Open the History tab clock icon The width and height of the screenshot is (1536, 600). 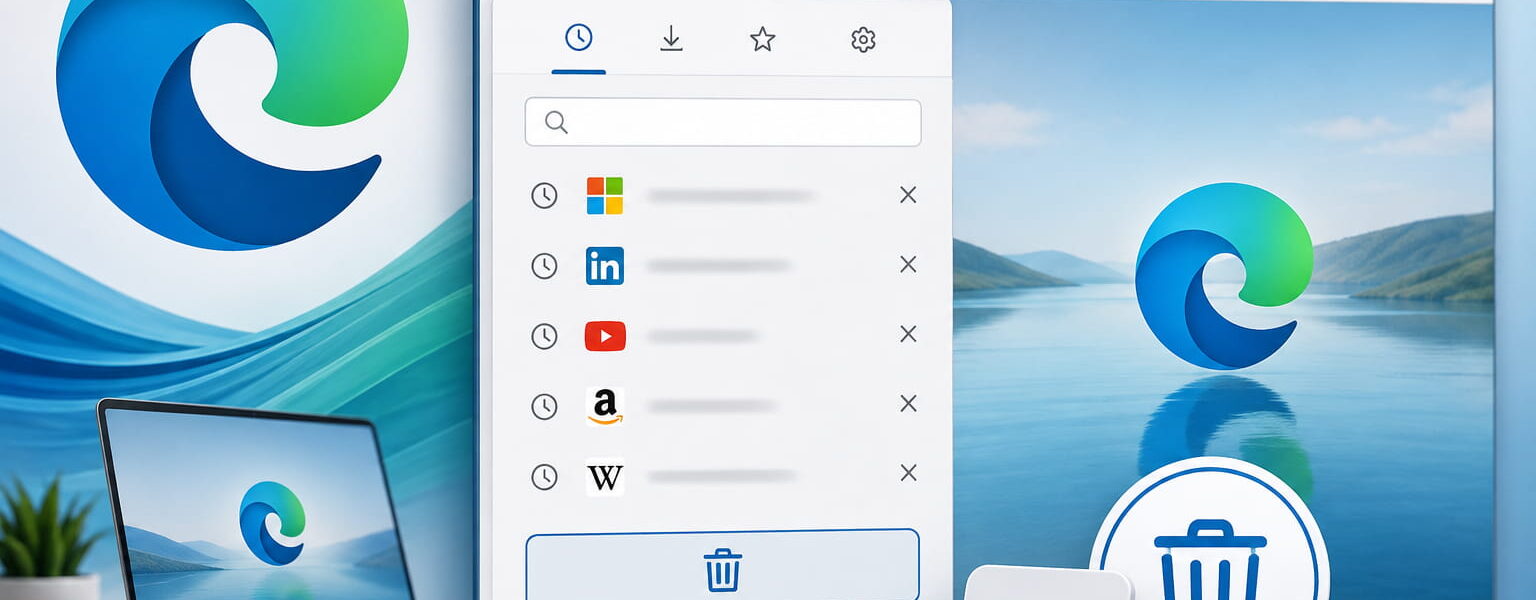[x=578, y=38]
